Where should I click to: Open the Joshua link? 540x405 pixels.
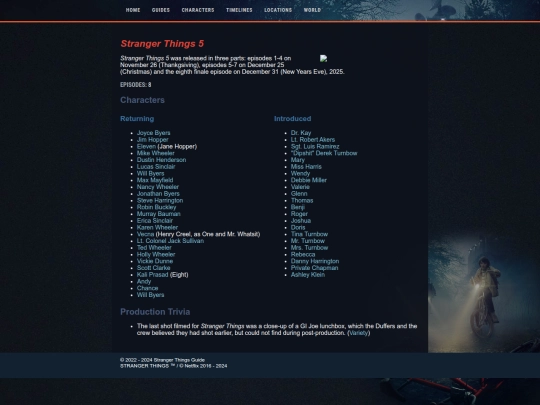pos(301,221)
